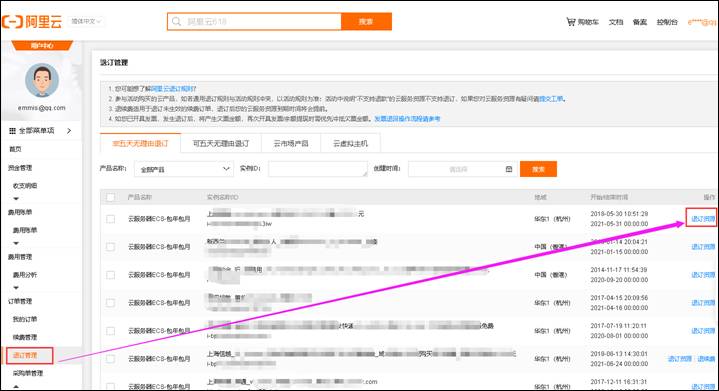
Task: Select 订单管理 in the sidebar
Action: [x=20, y=301]
